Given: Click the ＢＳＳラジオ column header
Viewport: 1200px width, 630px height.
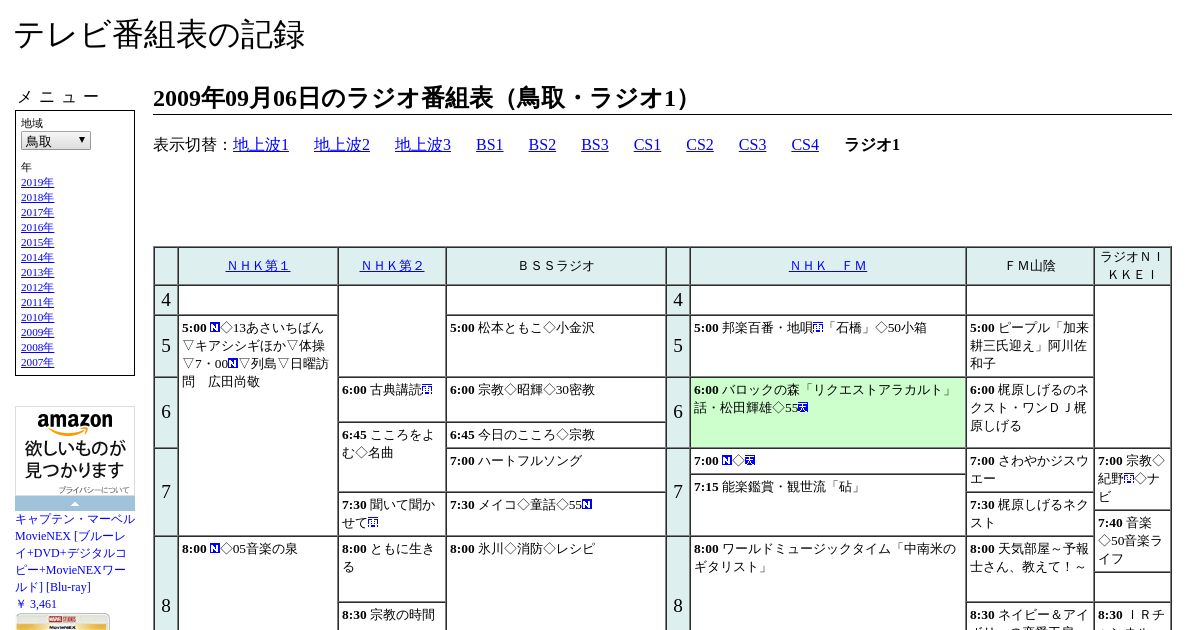Looking at the screenshot, I should (556, 266).
